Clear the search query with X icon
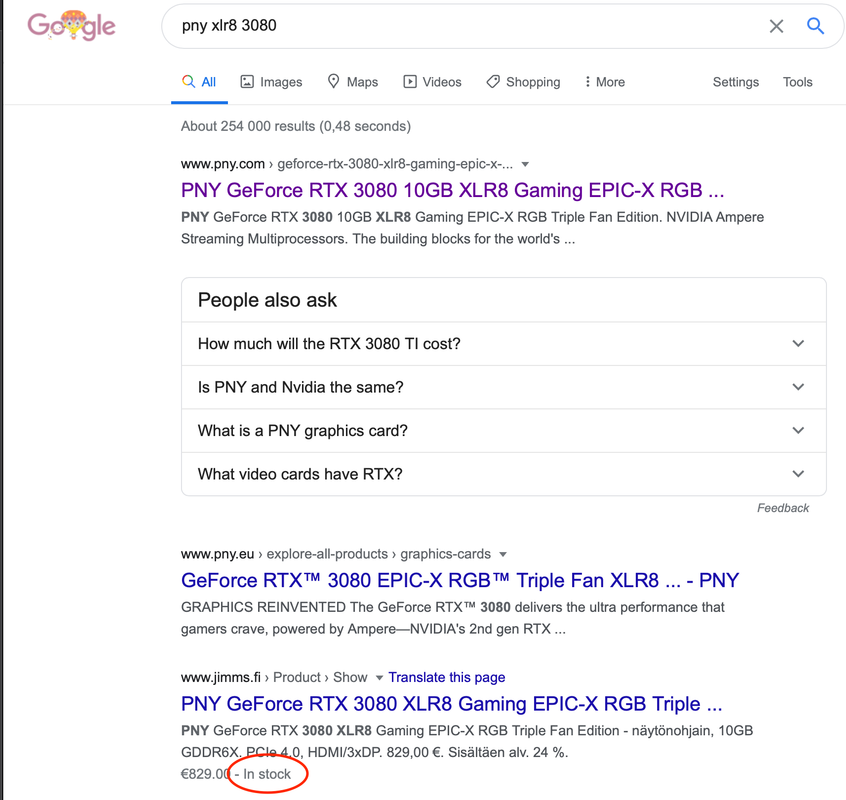This screenshot has height=800, width=846. pyautogui.click(x=776, y=26)
